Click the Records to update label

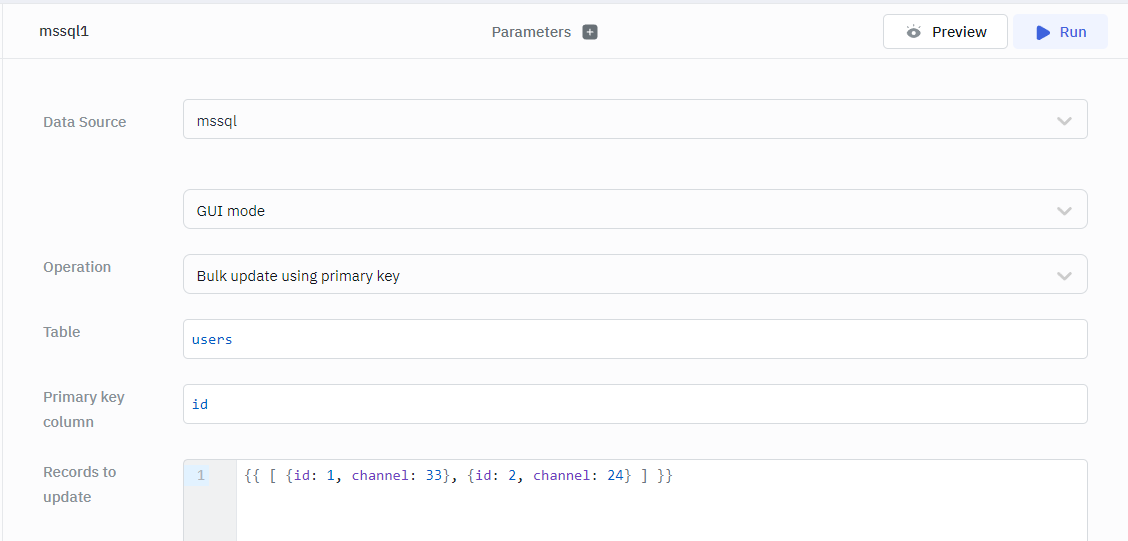(80, 484)
